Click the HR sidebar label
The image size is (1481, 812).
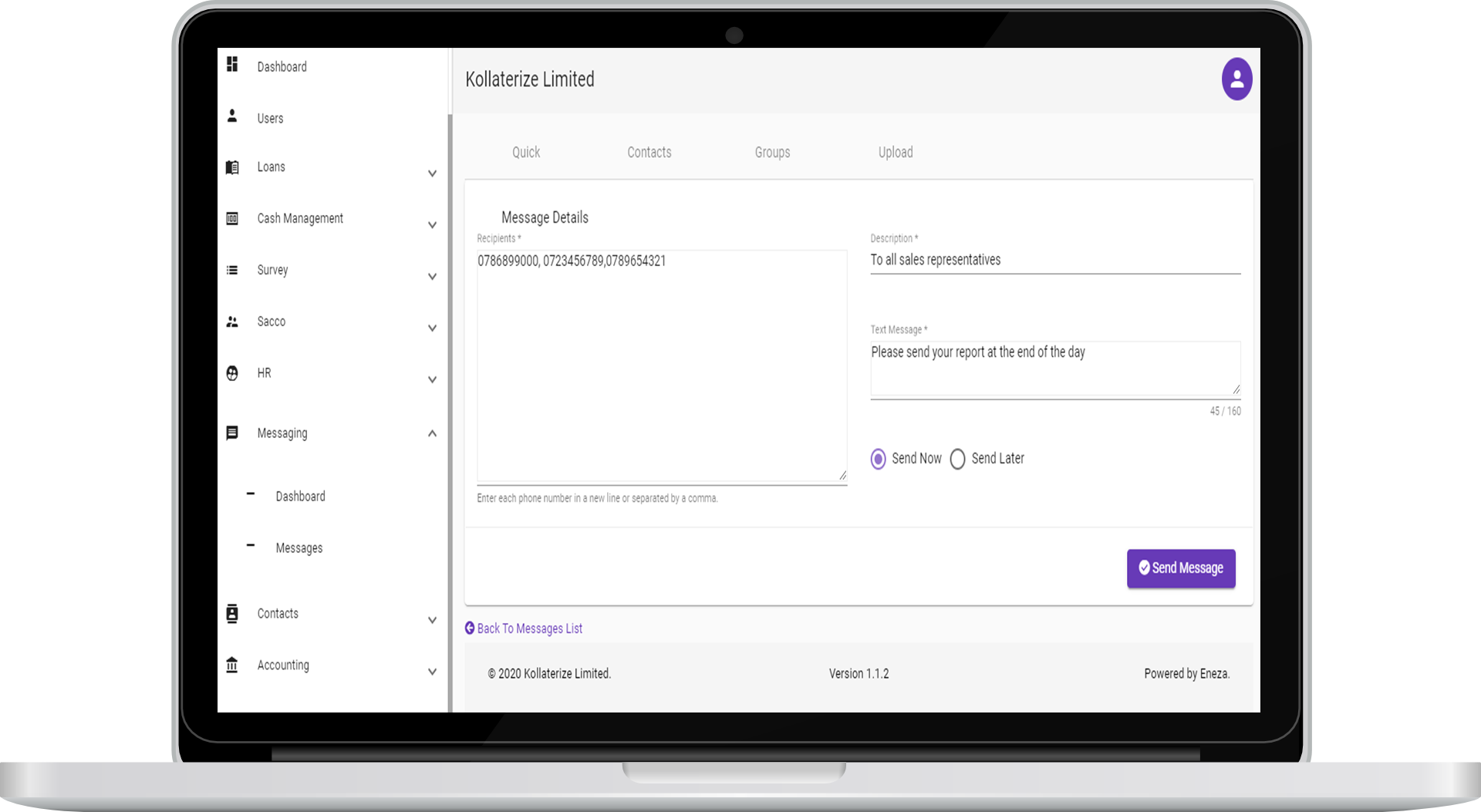(x=264, y=373)
